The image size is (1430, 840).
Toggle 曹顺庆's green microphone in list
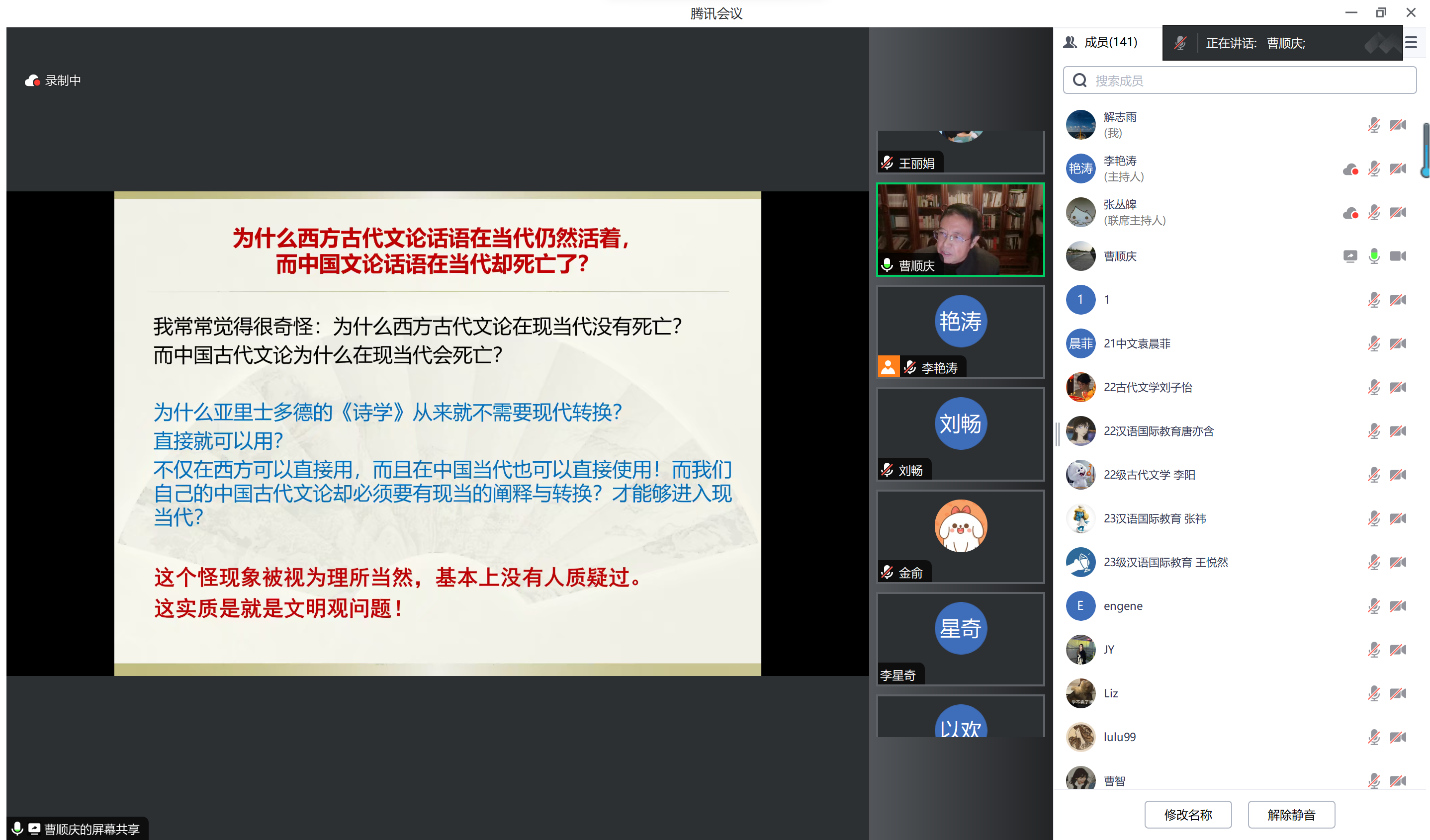point(1374,256)
